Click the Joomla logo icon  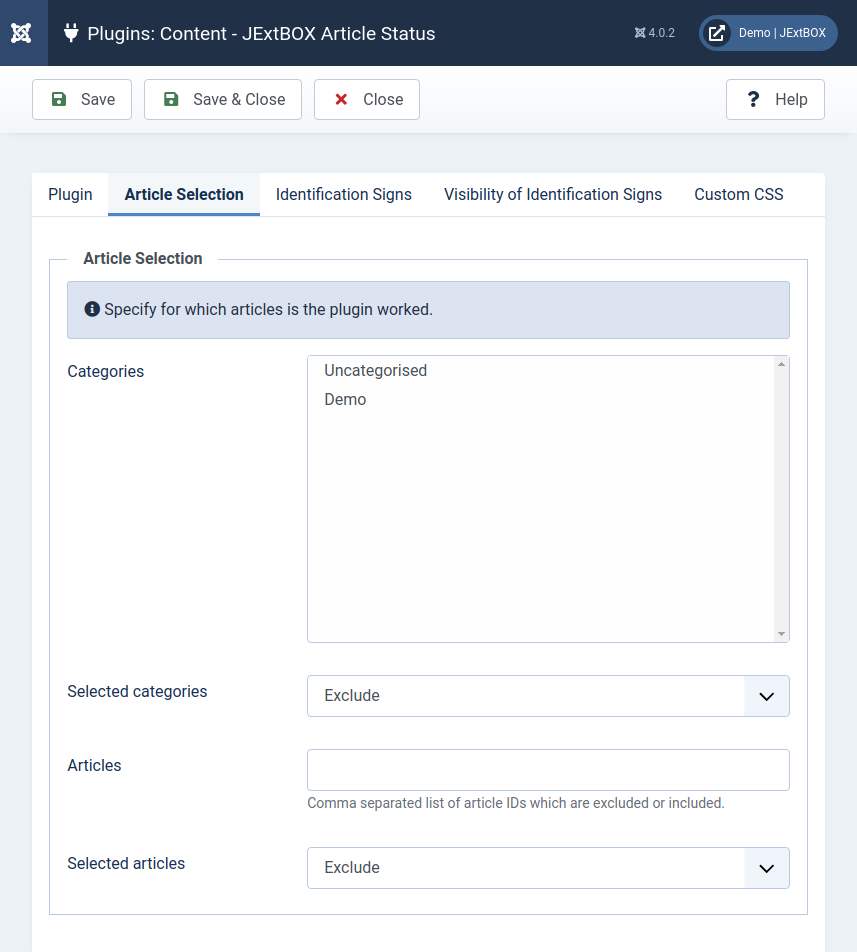coord(21,33)
